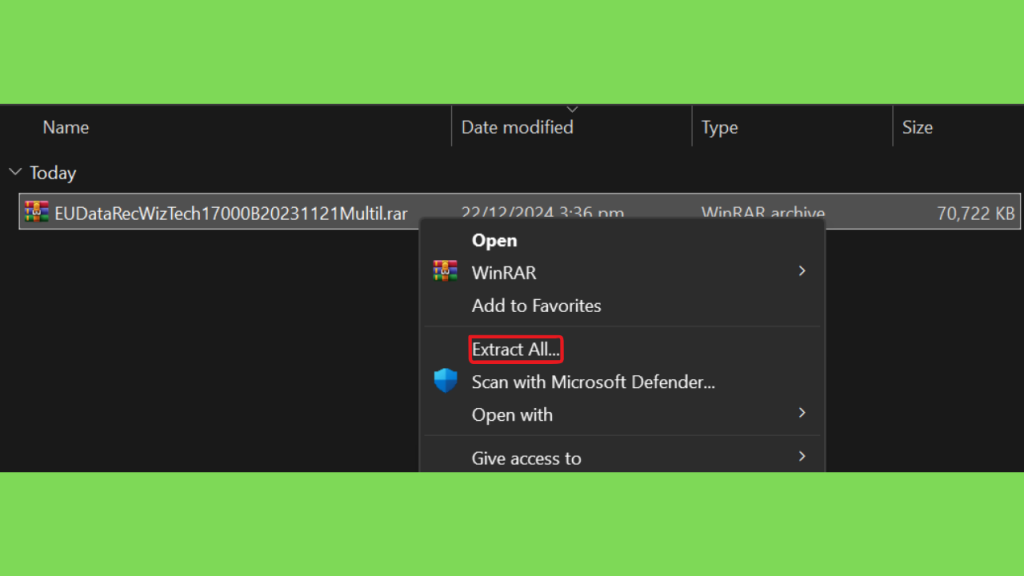Expand the Open with submenu arrow
The width and height of the screenshot is (1024, 576).
[802, 413]
